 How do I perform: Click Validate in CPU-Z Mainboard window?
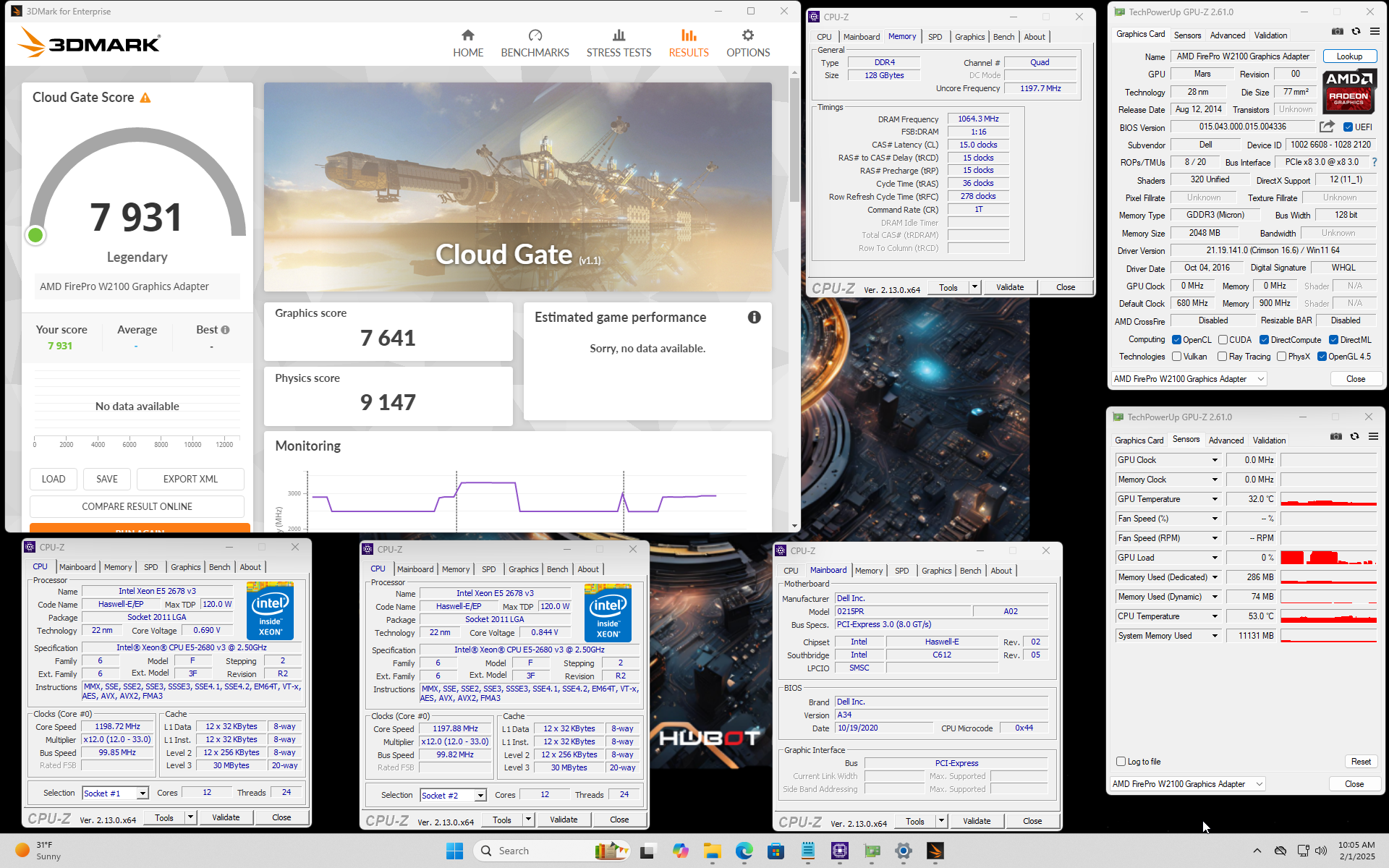pyautogui.click(x=977, y=821)
